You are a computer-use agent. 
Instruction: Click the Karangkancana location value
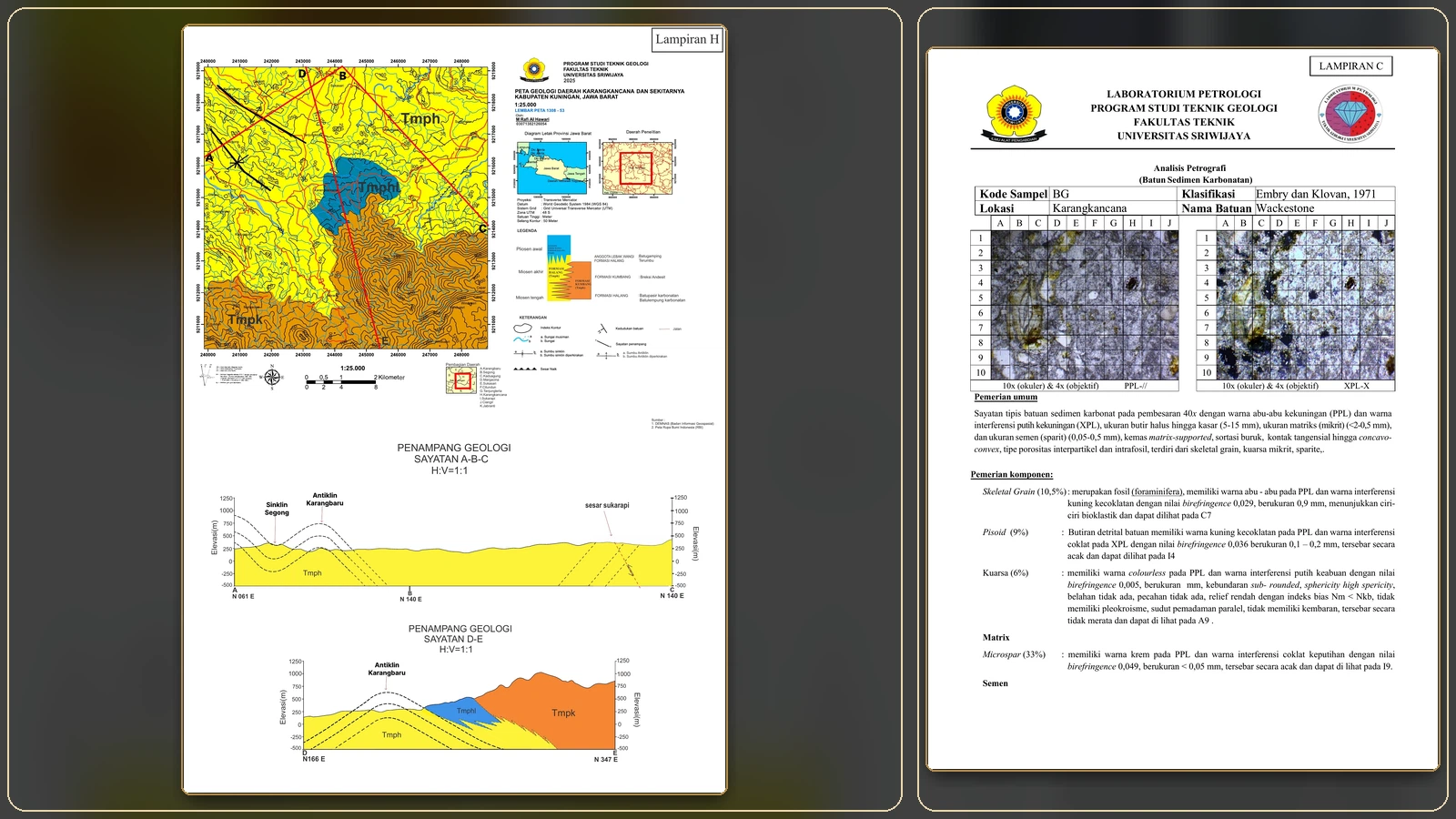(x=1088, y=208)
